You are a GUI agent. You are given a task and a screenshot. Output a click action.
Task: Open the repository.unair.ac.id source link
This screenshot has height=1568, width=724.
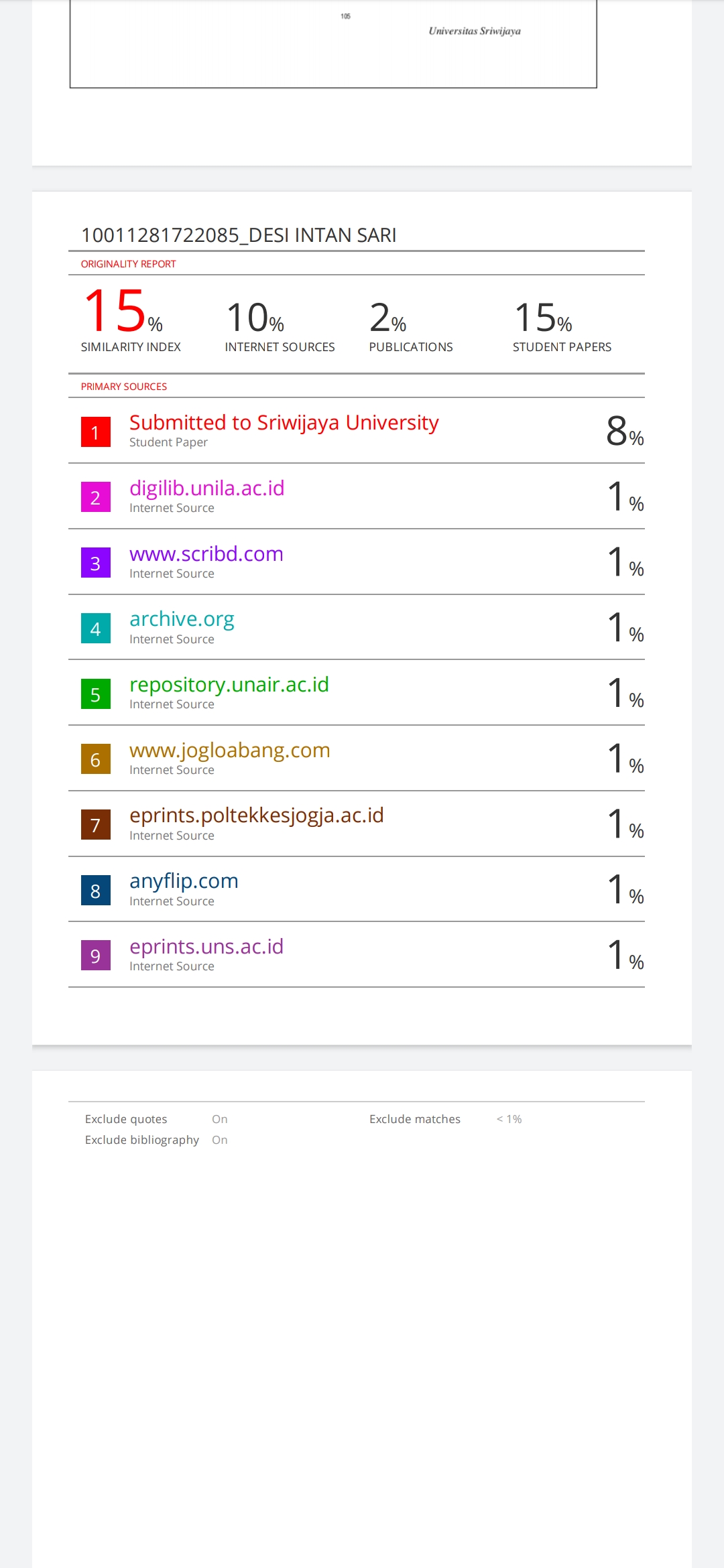[229, 685]
